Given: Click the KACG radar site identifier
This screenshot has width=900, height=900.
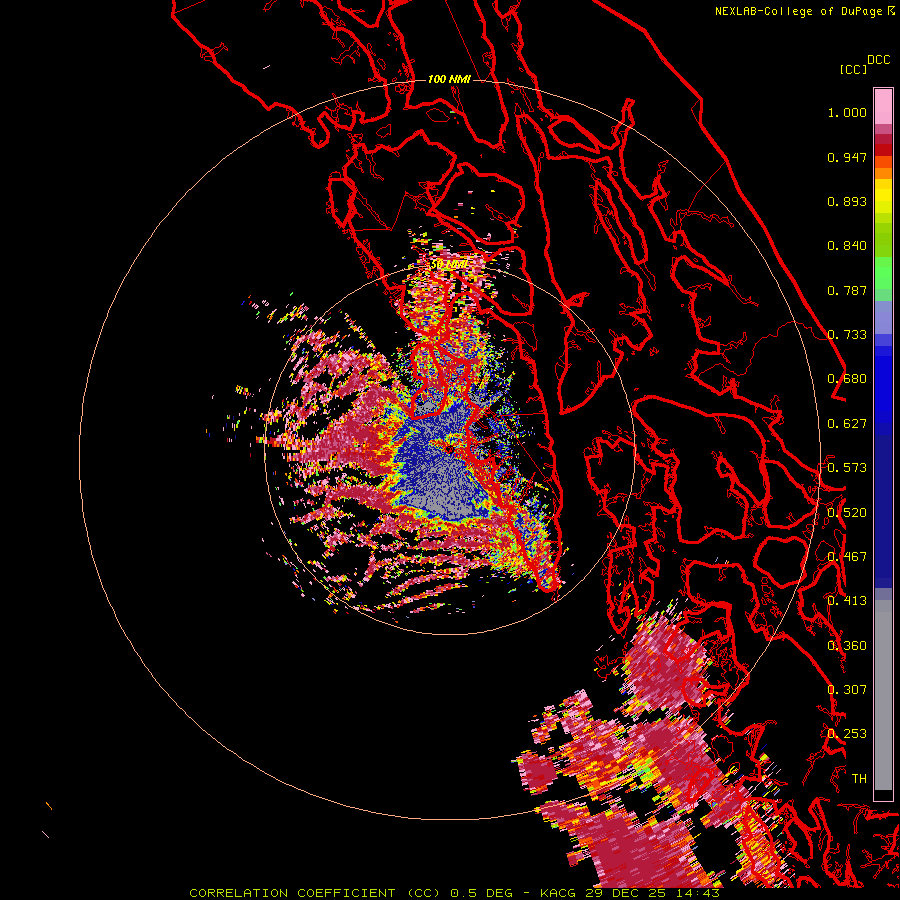Looking at the screenshot, I should tap(557, 893).
